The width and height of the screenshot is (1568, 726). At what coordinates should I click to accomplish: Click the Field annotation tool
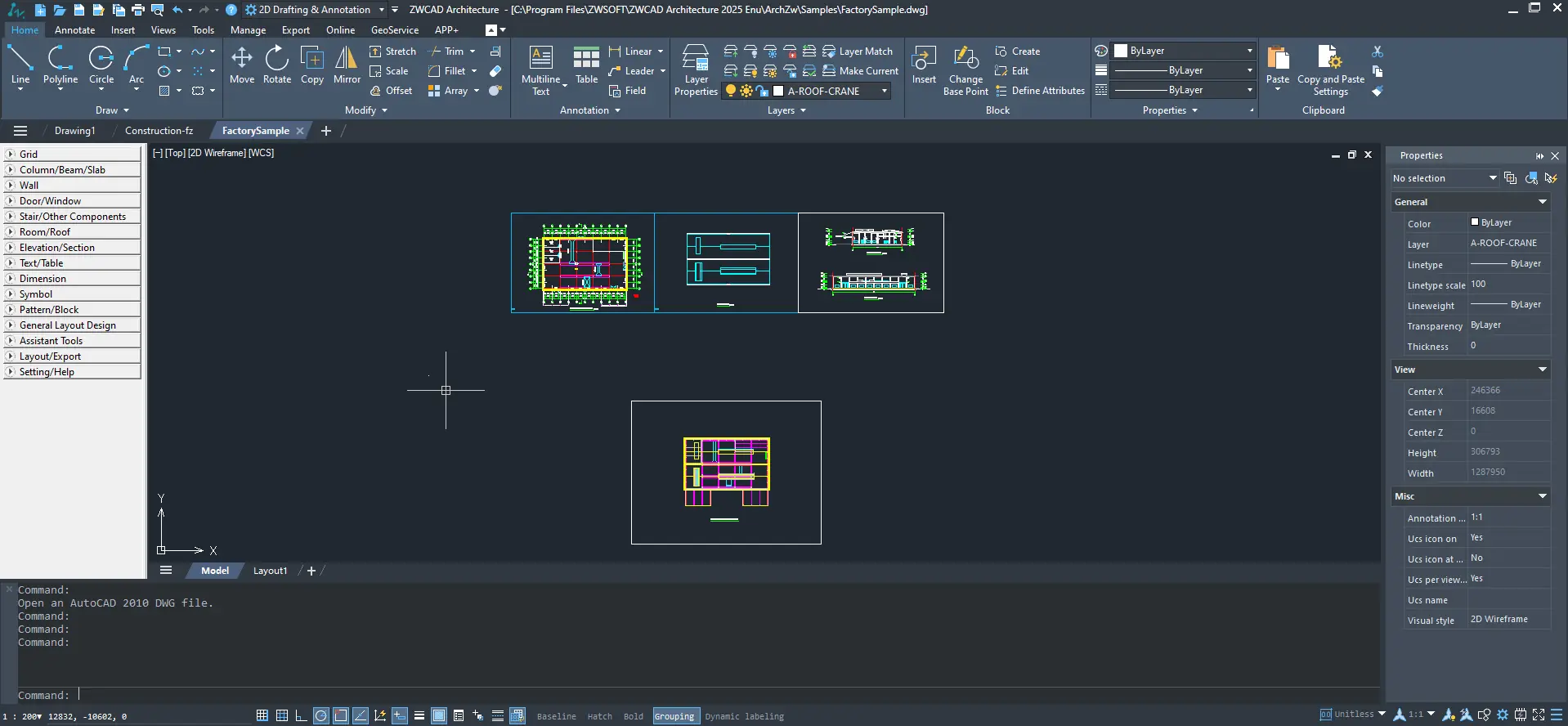pyautogui.click(x=627, y=91)
